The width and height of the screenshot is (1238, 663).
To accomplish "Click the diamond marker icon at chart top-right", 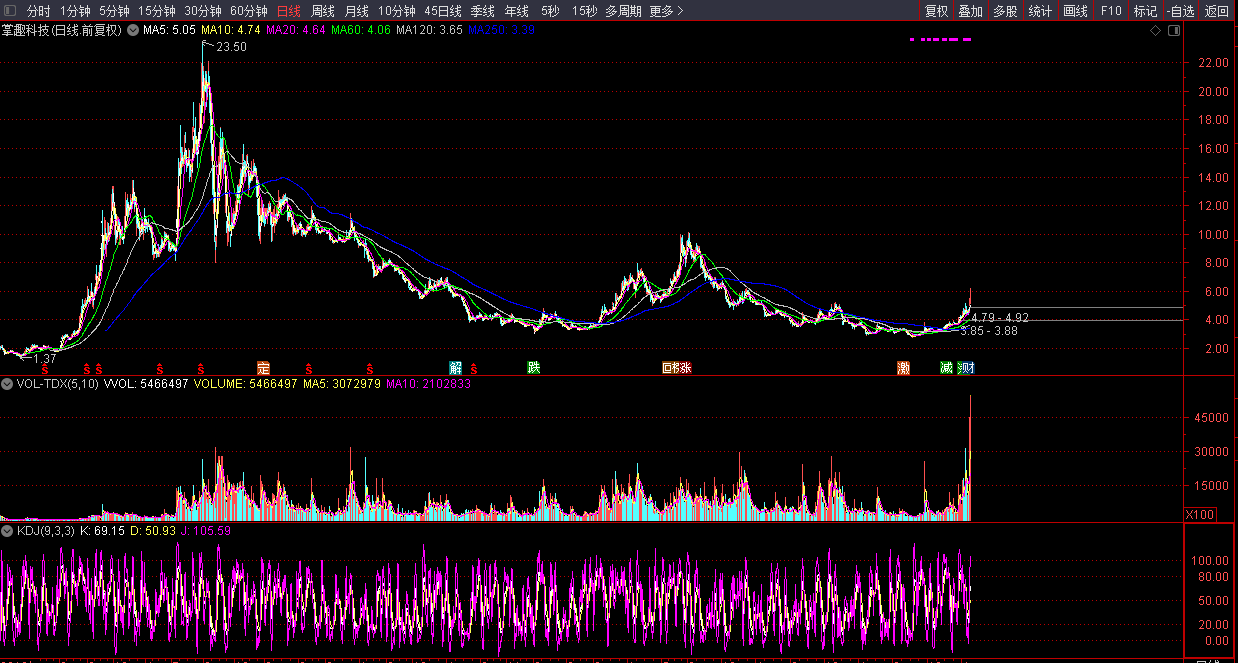I will pyautogui.click(x=1156, y=31).
